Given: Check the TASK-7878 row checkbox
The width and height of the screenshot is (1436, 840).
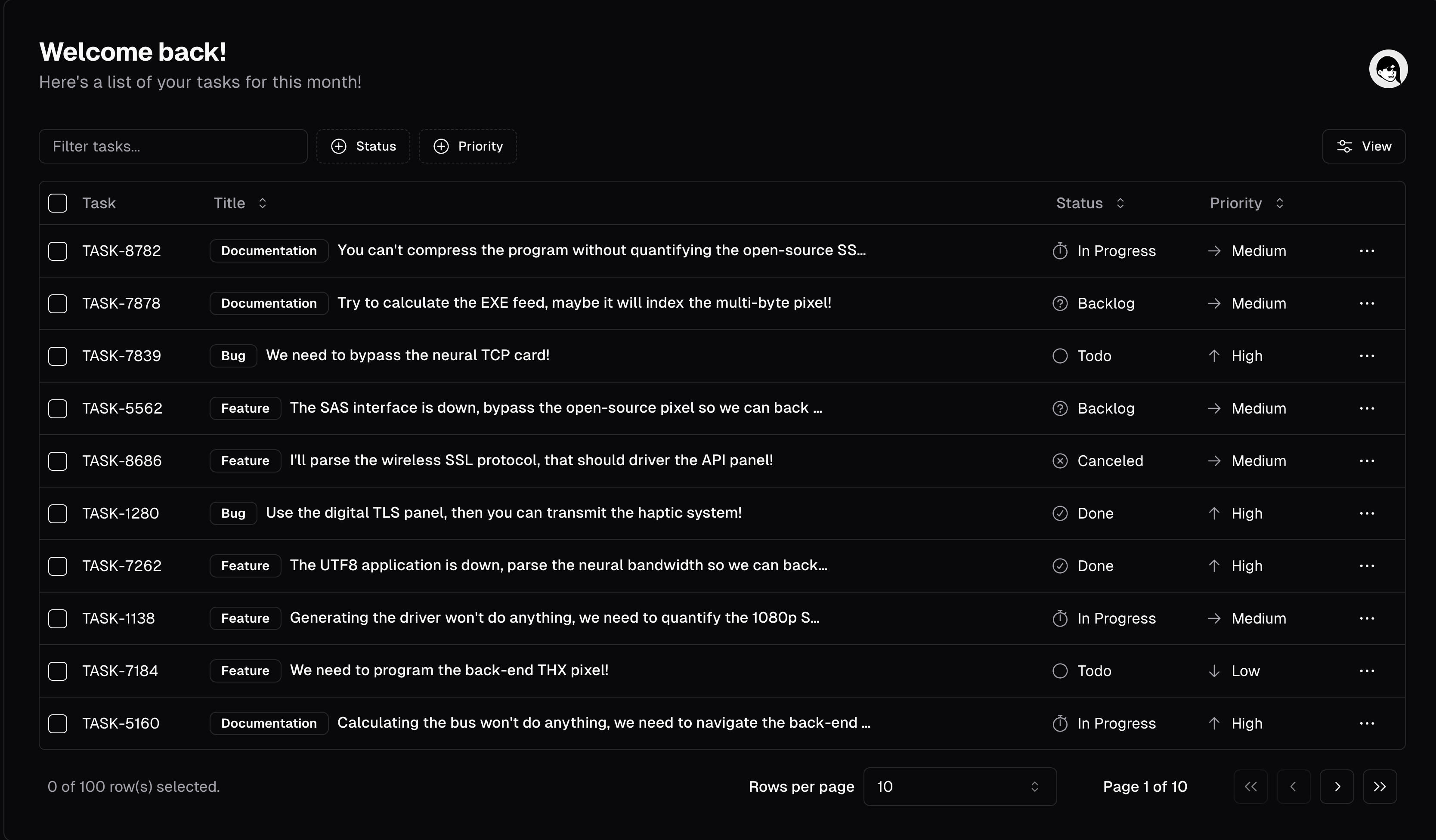Looking at the screenshot, I should click(58, 303).
